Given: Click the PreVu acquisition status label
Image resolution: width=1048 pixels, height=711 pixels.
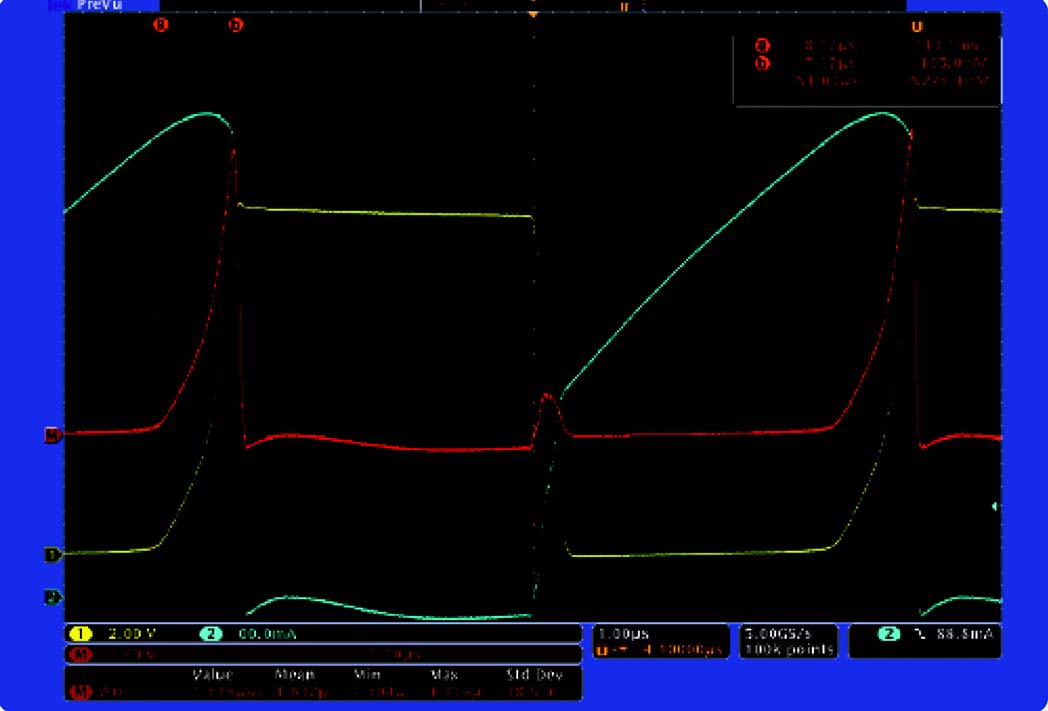Looking at the screenshot, I should [98, 5].
